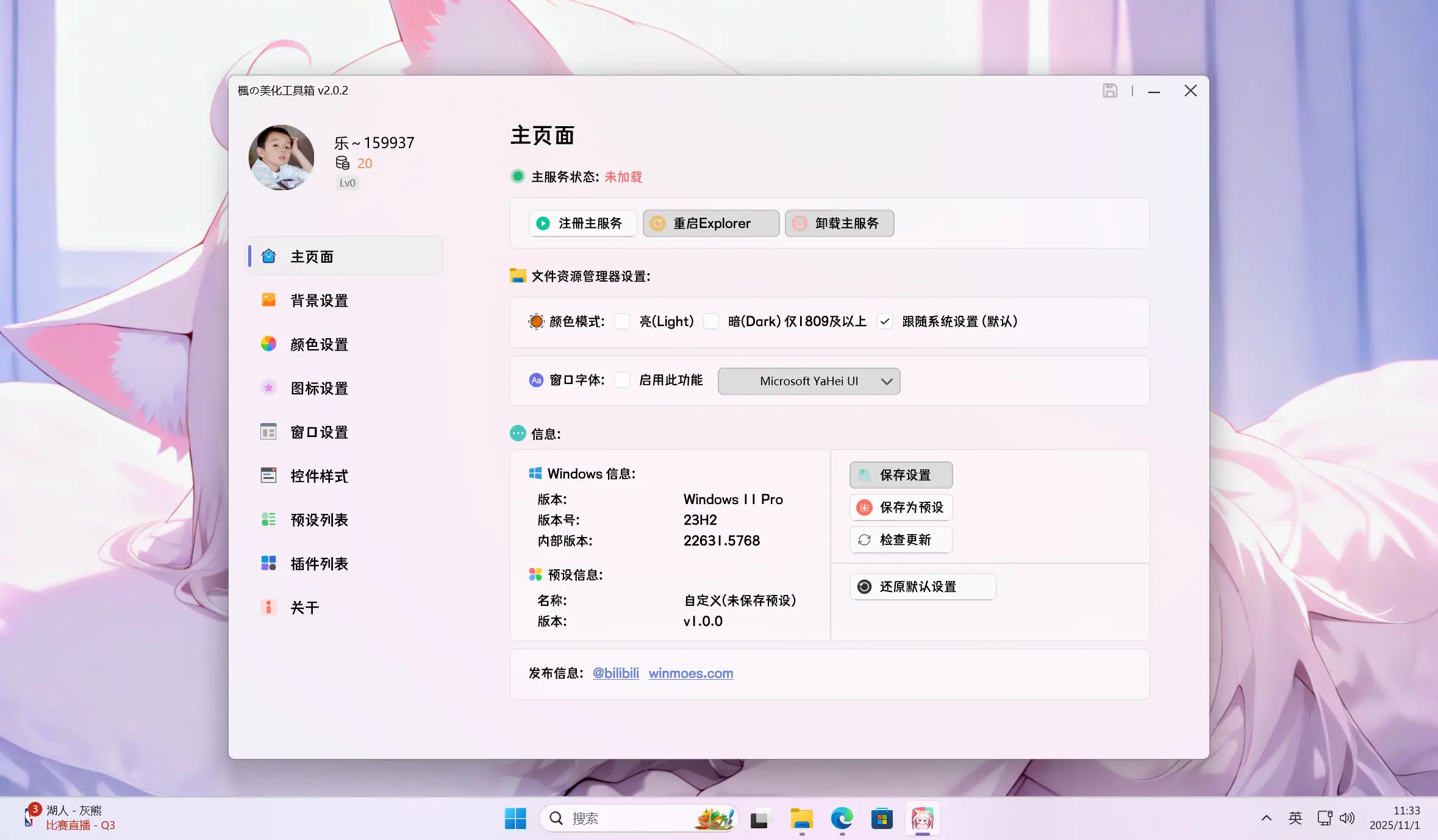1438x840 pixels.
Task: Enable 亮(Light) color mode
Action: pos(621,321)
